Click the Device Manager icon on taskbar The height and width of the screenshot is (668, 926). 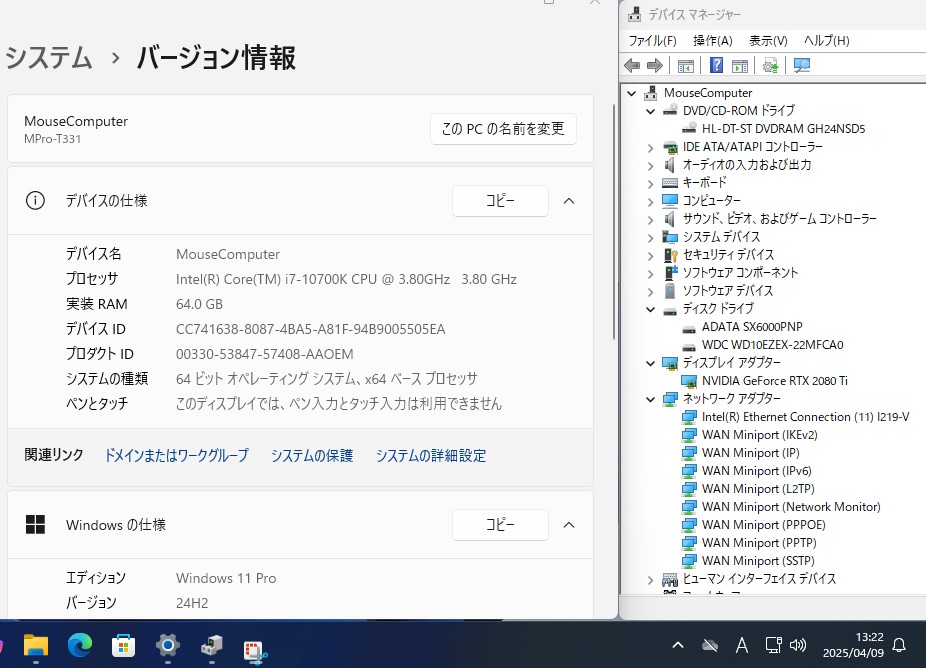point(211,646)
